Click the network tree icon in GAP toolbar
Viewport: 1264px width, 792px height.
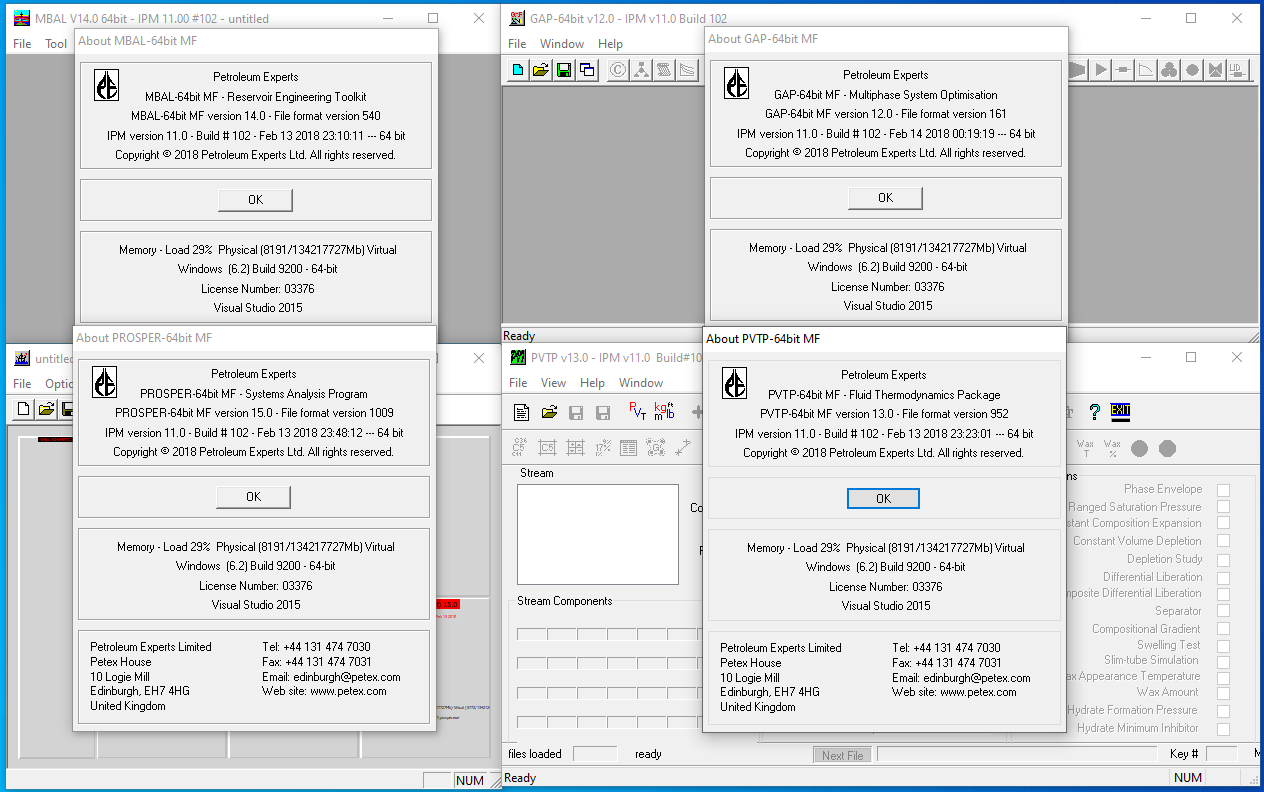[640, 70]
